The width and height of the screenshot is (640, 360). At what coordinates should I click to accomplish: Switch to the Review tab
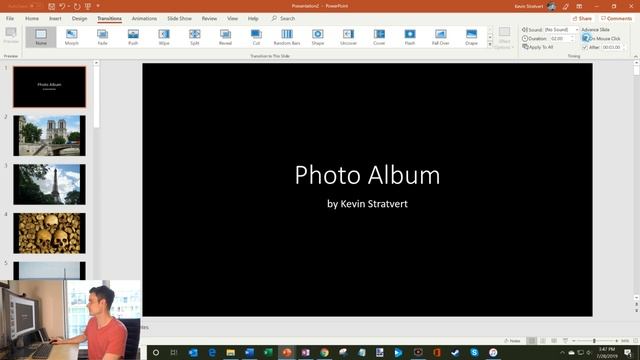209,19
